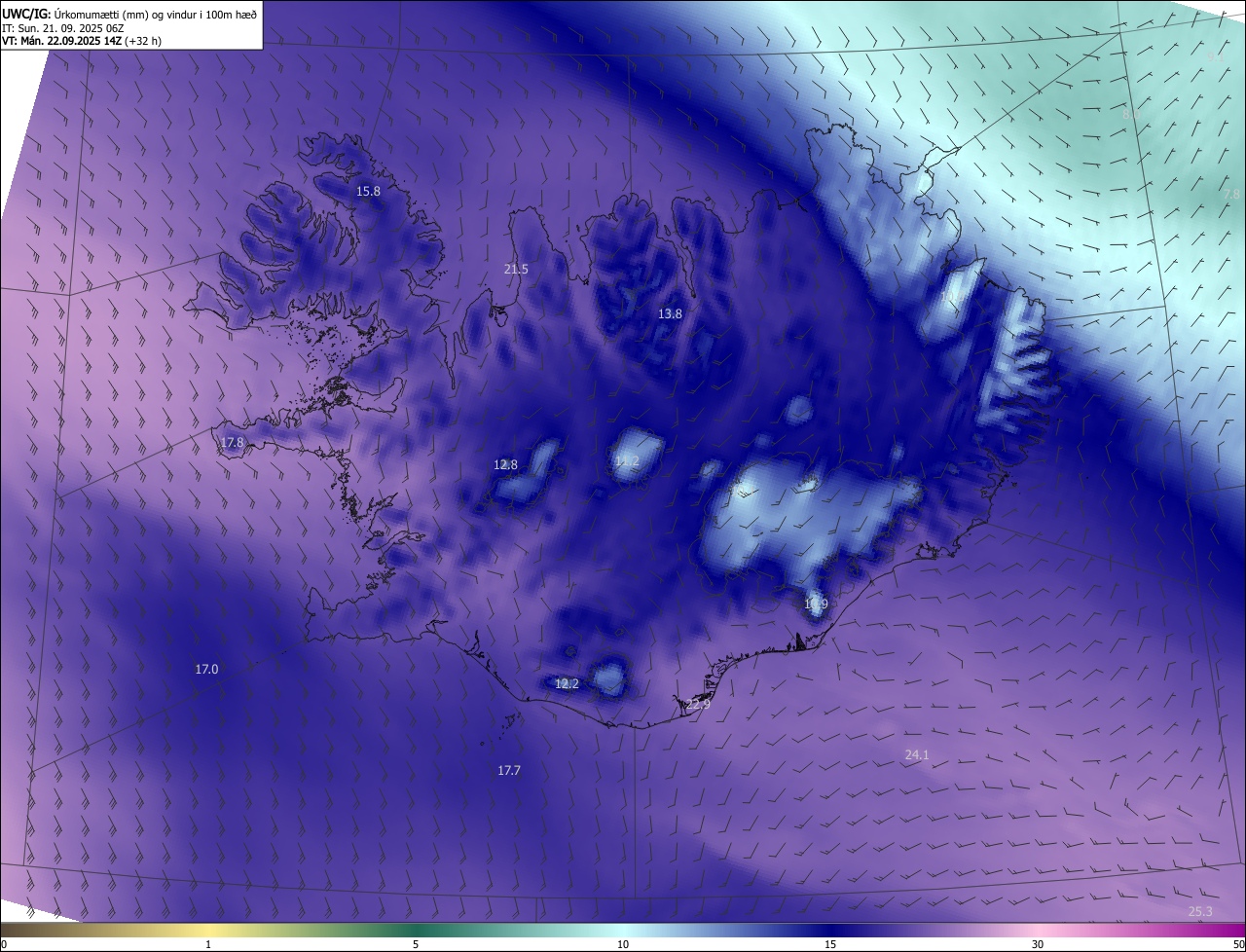
Task: Click the 17.7 value south of Iceland
Action: [509, 771]
